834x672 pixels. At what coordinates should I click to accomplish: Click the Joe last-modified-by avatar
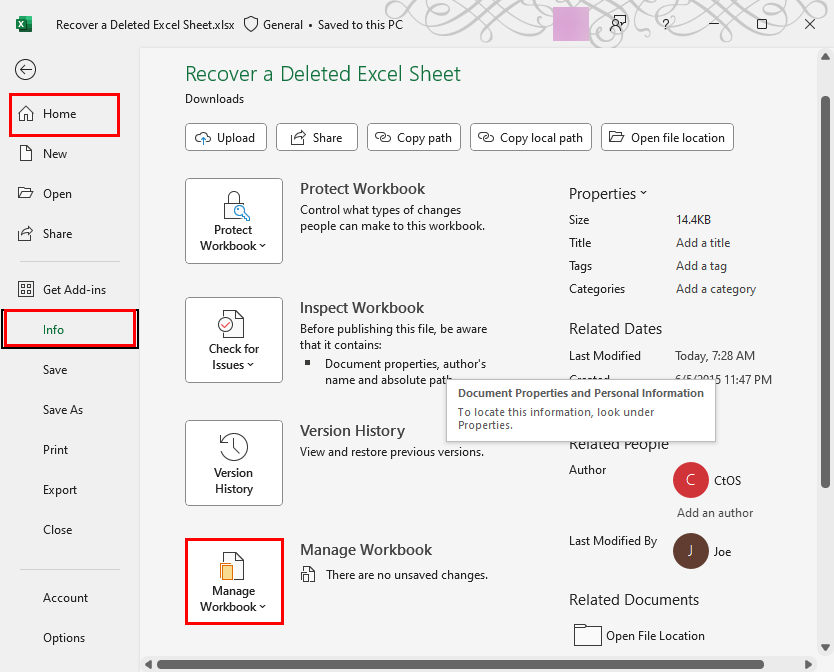click(x=690, y=551)
